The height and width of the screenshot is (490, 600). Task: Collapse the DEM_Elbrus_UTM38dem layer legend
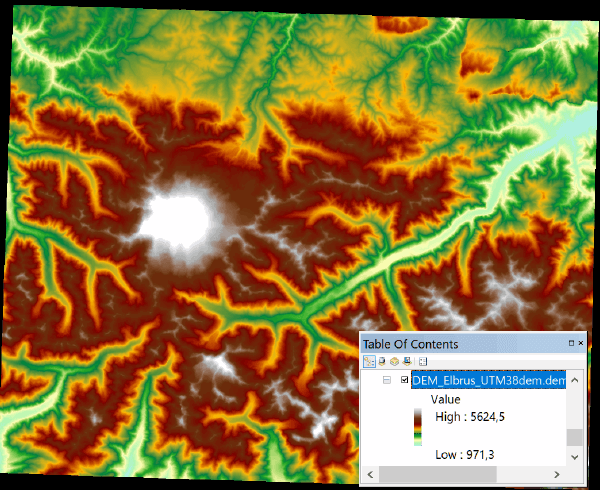coord(386,381)
